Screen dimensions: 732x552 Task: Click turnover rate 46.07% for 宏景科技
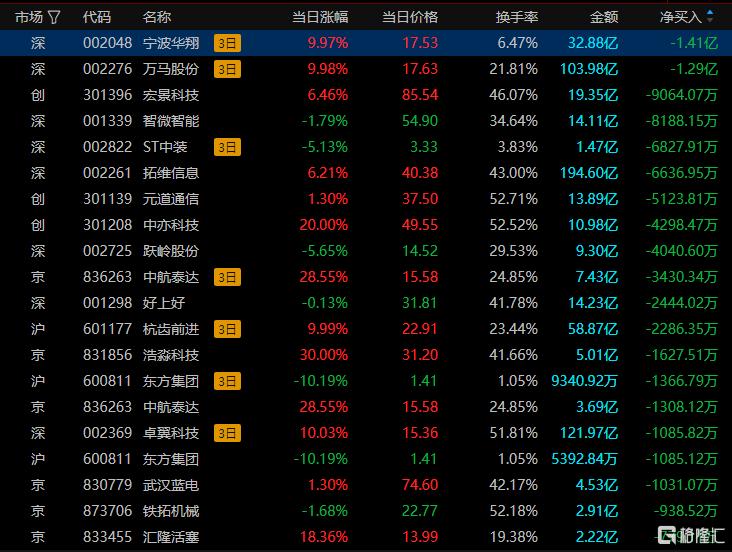click(x=514, y=95)
